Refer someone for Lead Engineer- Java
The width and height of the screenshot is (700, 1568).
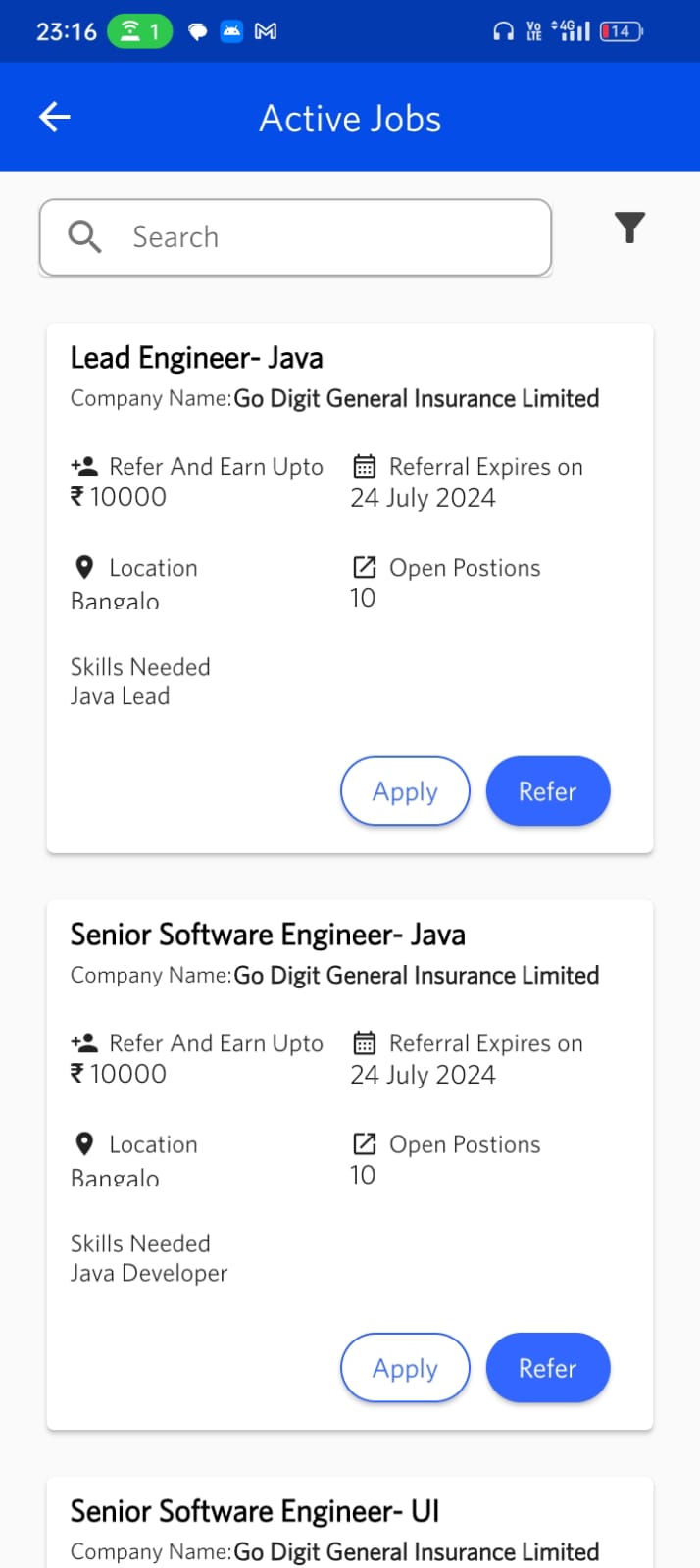tap(548, 791)
